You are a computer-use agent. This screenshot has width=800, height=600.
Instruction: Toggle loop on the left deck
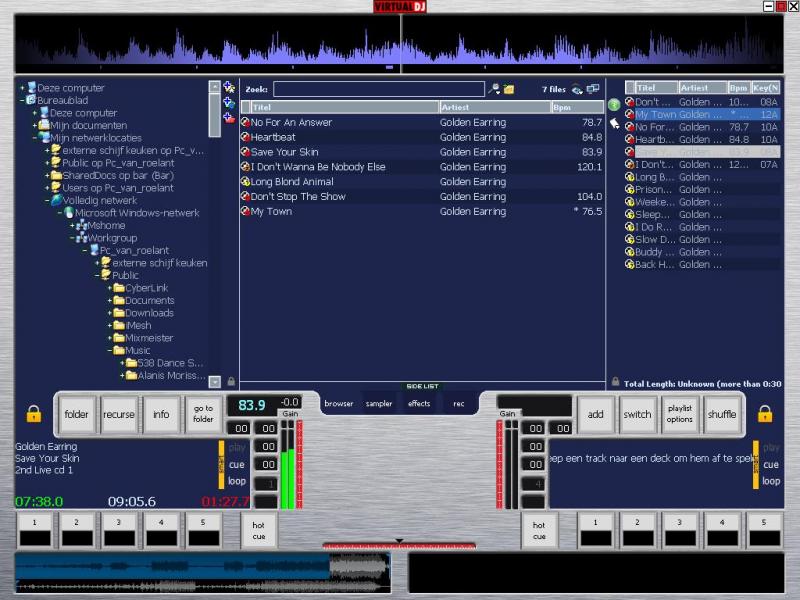(237, 481)
